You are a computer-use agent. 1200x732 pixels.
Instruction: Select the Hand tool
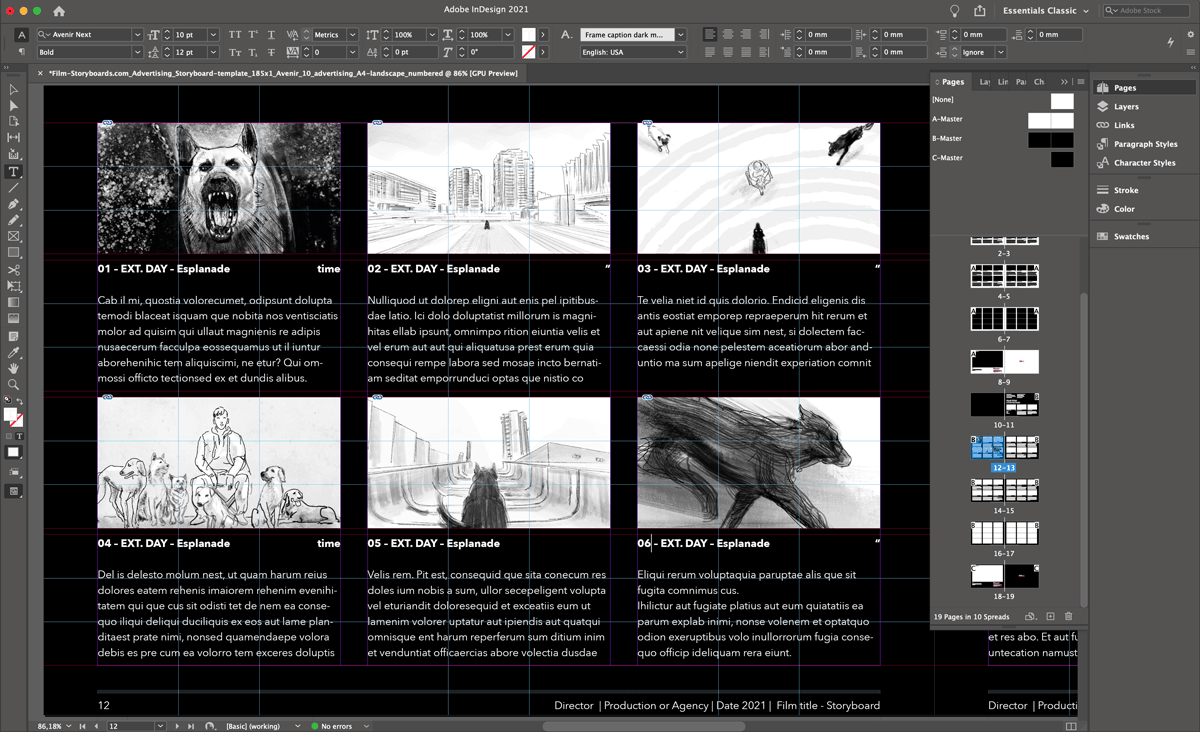coord(14,369)
